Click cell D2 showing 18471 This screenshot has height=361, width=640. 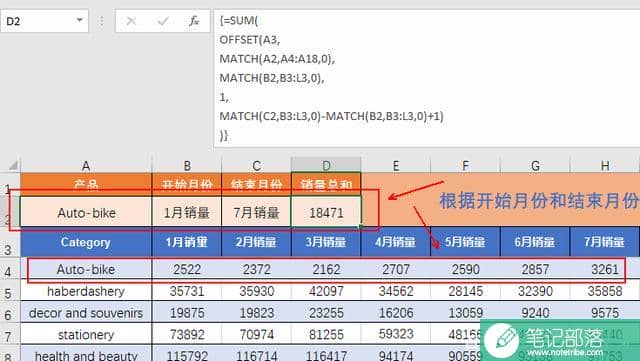tap(326, 212)
